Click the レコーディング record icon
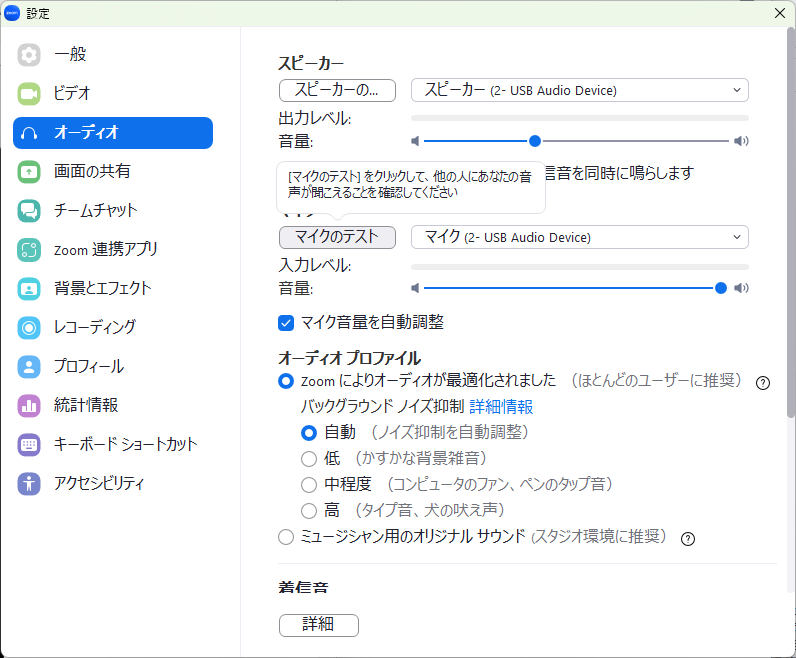This screenshot has width=796, height=658. (x=29, y=327)
